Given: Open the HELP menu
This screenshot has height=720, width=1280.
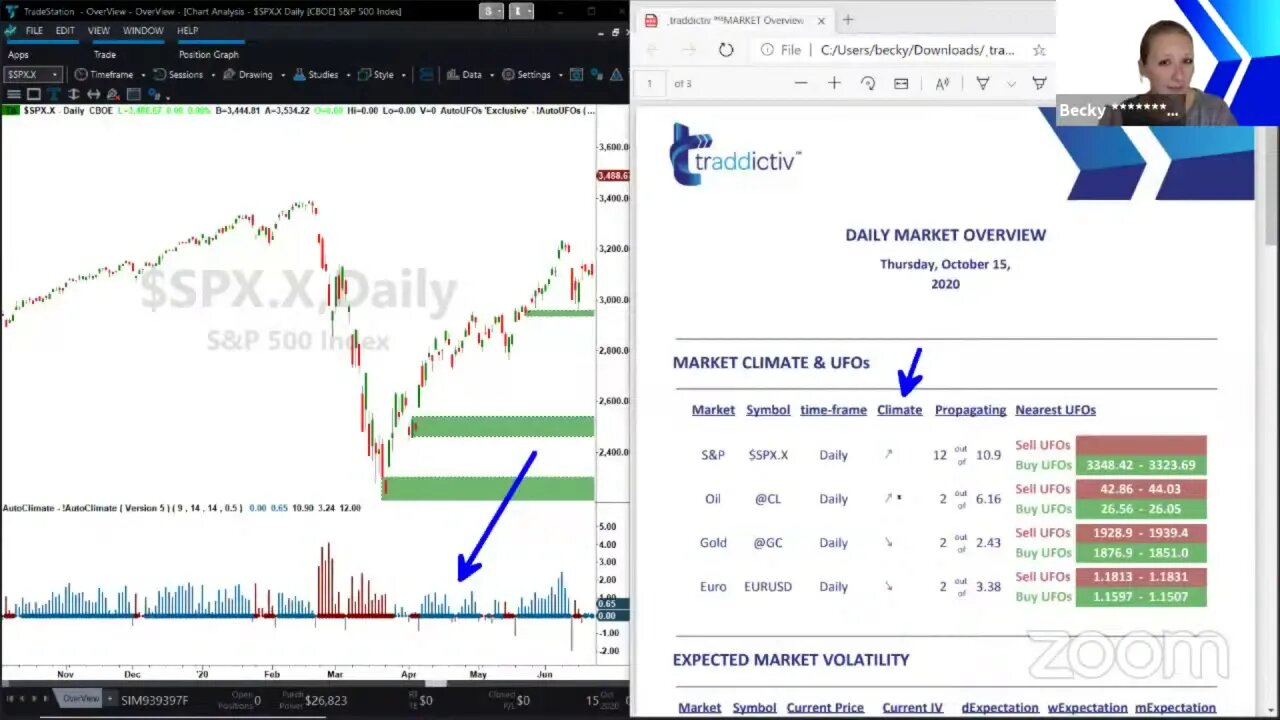Looking at the screenshot, I should [x=188, y=31].
